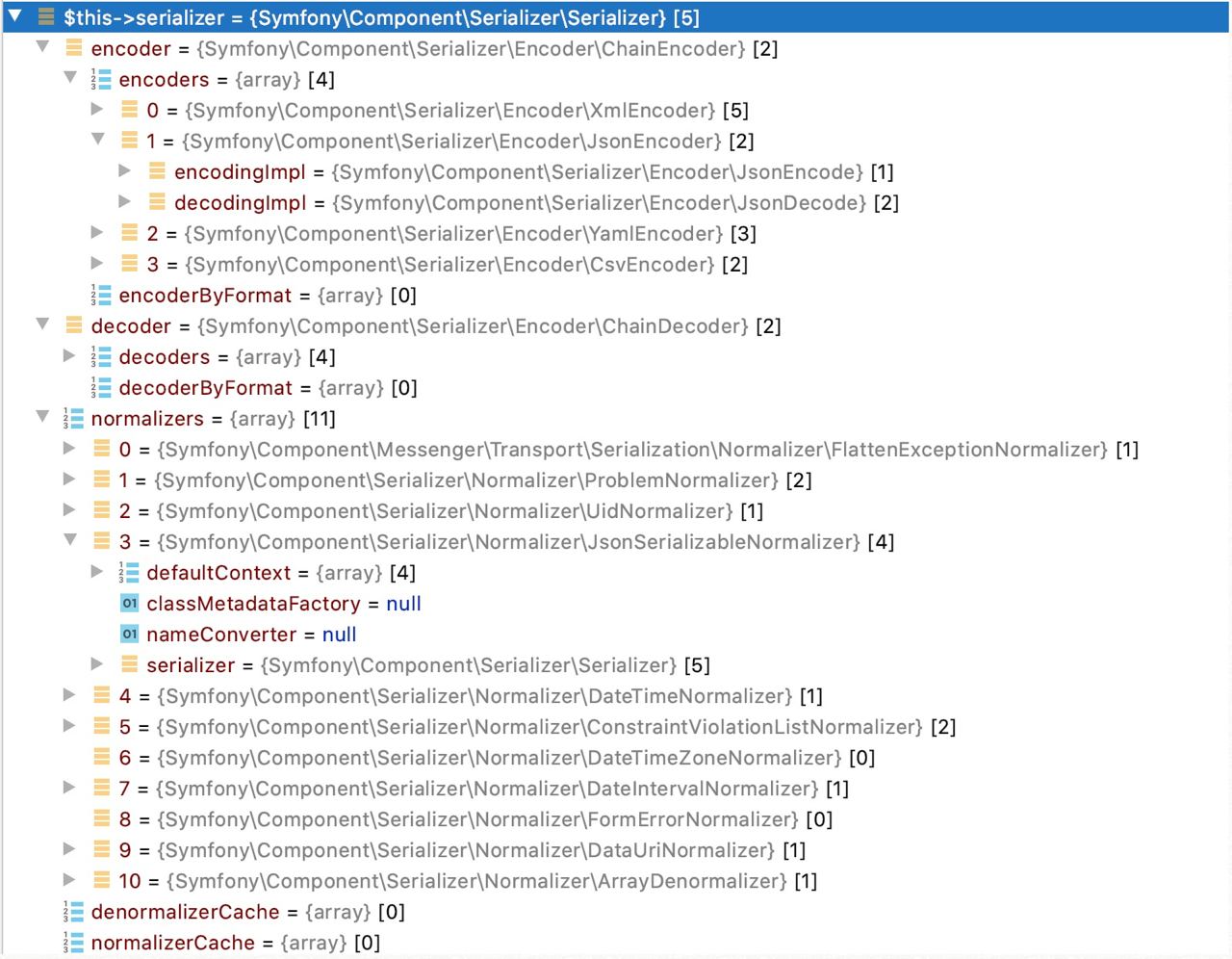Expand the defaultContext array node

click(97, 571)
